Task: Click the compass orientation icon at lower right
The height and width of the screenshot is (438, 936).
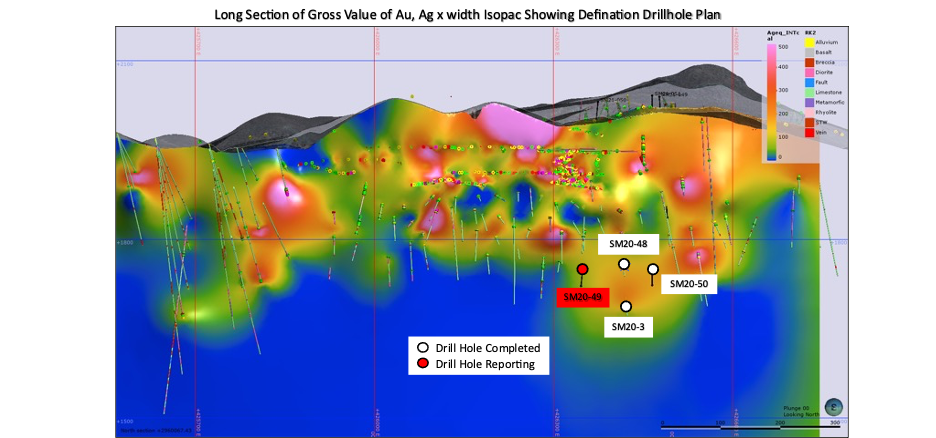Action: pyautogui.click(x=834, y=407)
